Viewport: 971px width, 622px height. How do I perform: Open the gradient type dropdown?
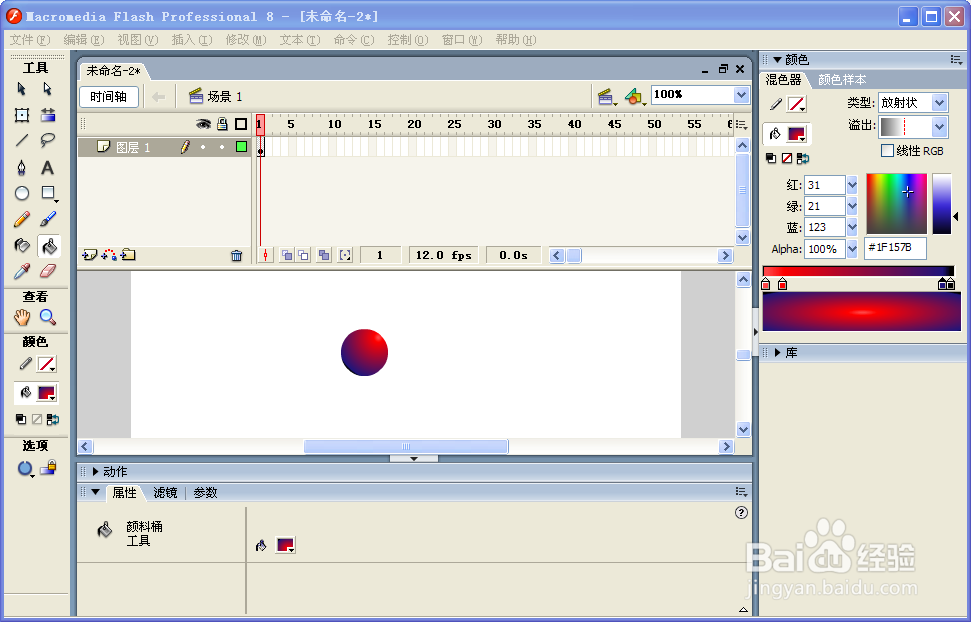tap(939, 103)
